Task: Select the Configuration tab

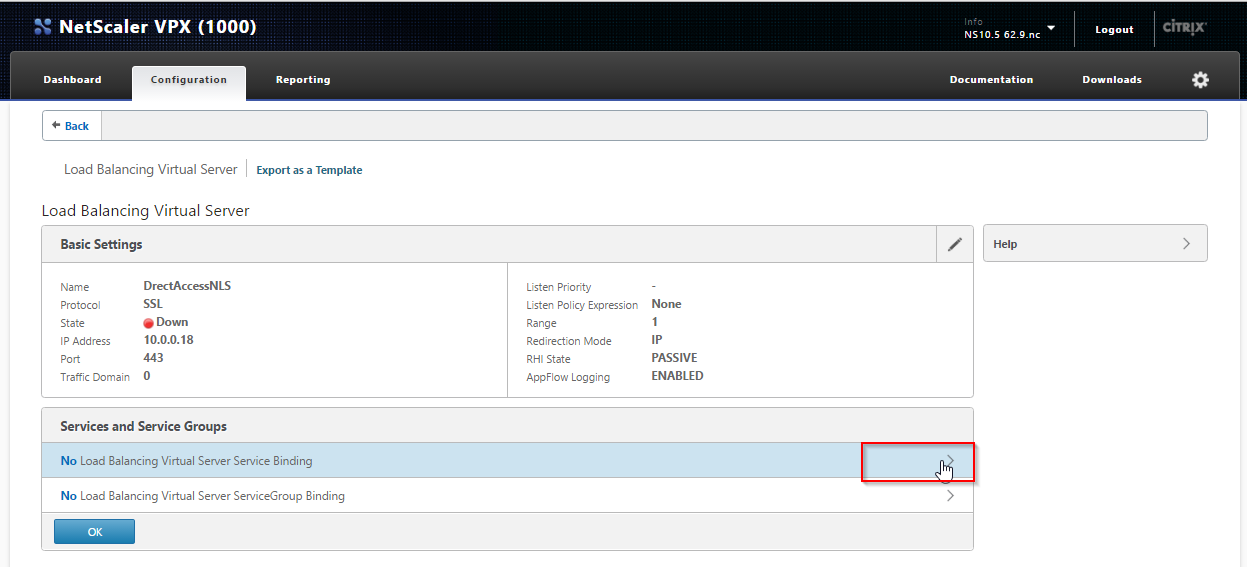Action: (x=188, y=80)
